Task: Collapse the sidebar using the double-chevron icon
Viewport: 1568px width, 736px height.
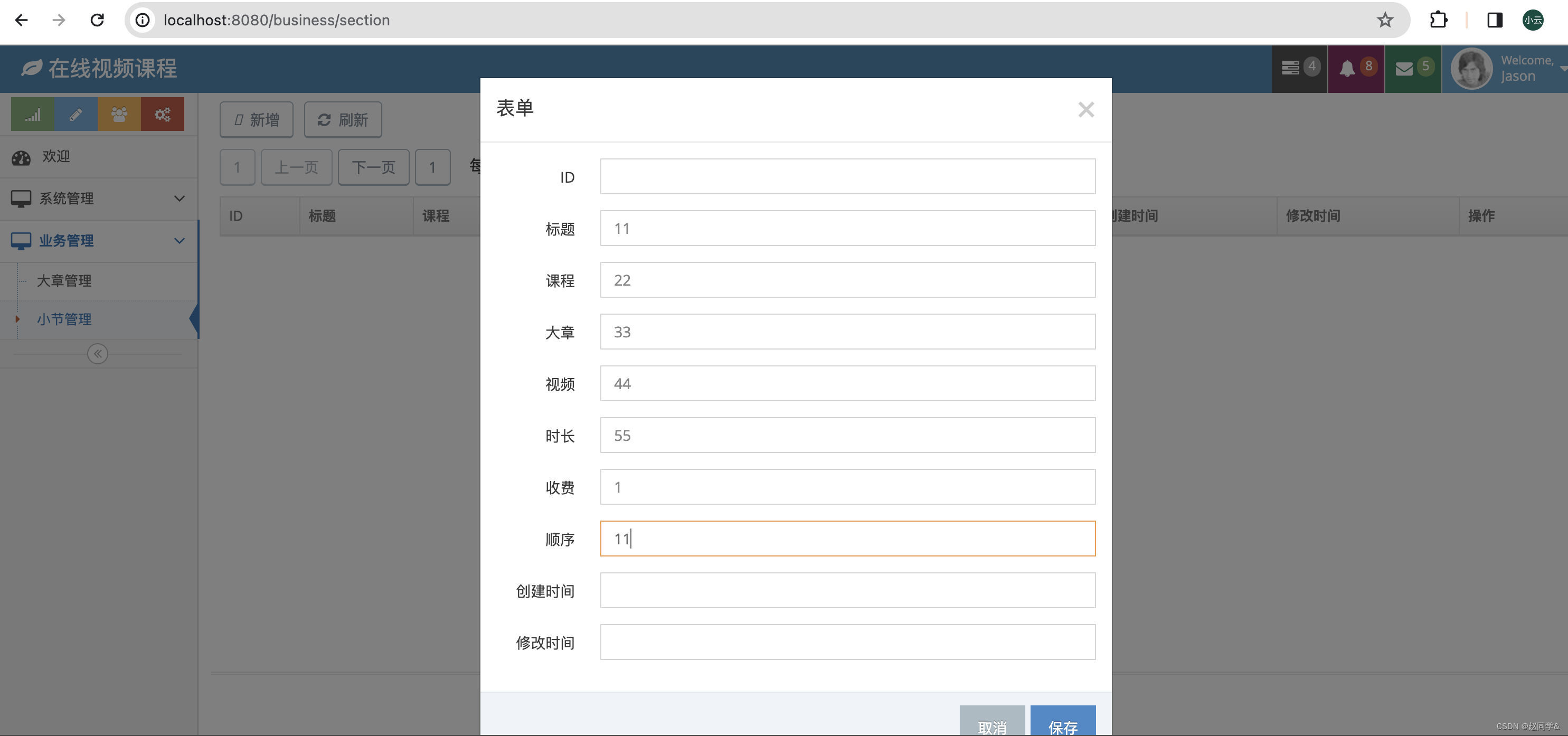Action: (x=97, y=354)
